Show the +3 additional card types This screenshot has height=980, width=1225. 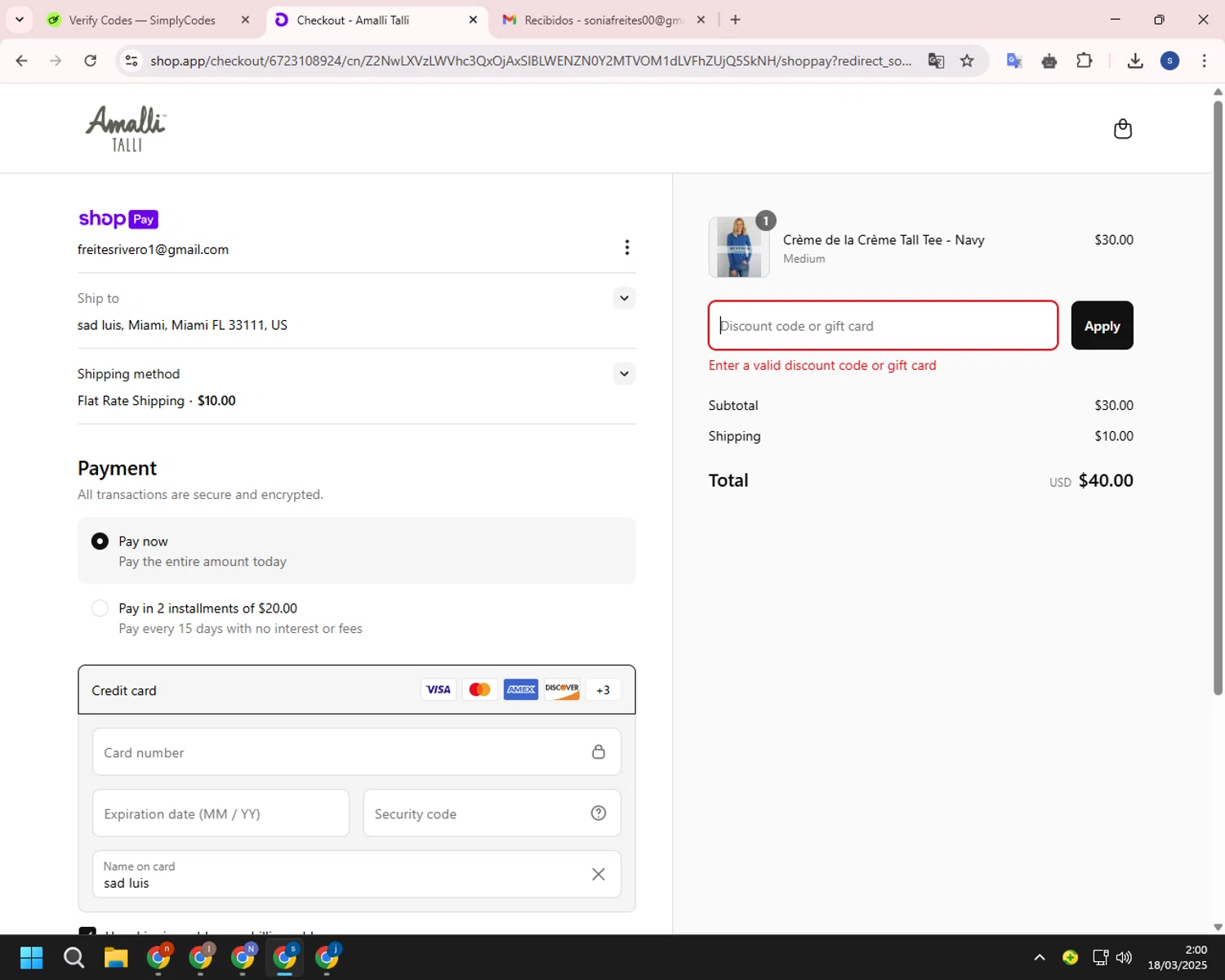click(x=603, y=690)
